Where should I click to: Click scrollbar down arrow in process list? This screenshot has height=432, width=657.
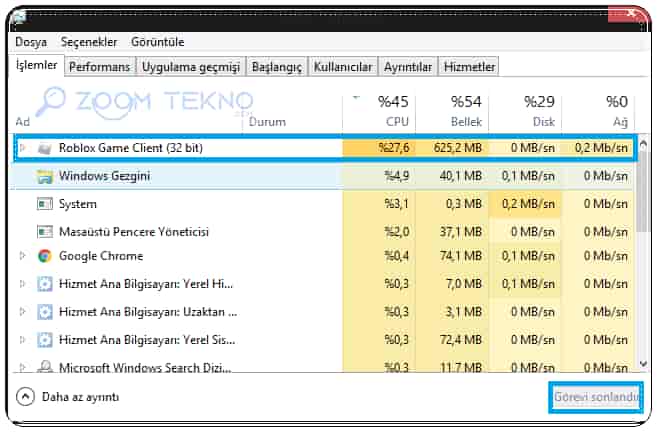(x=643, y=364)
